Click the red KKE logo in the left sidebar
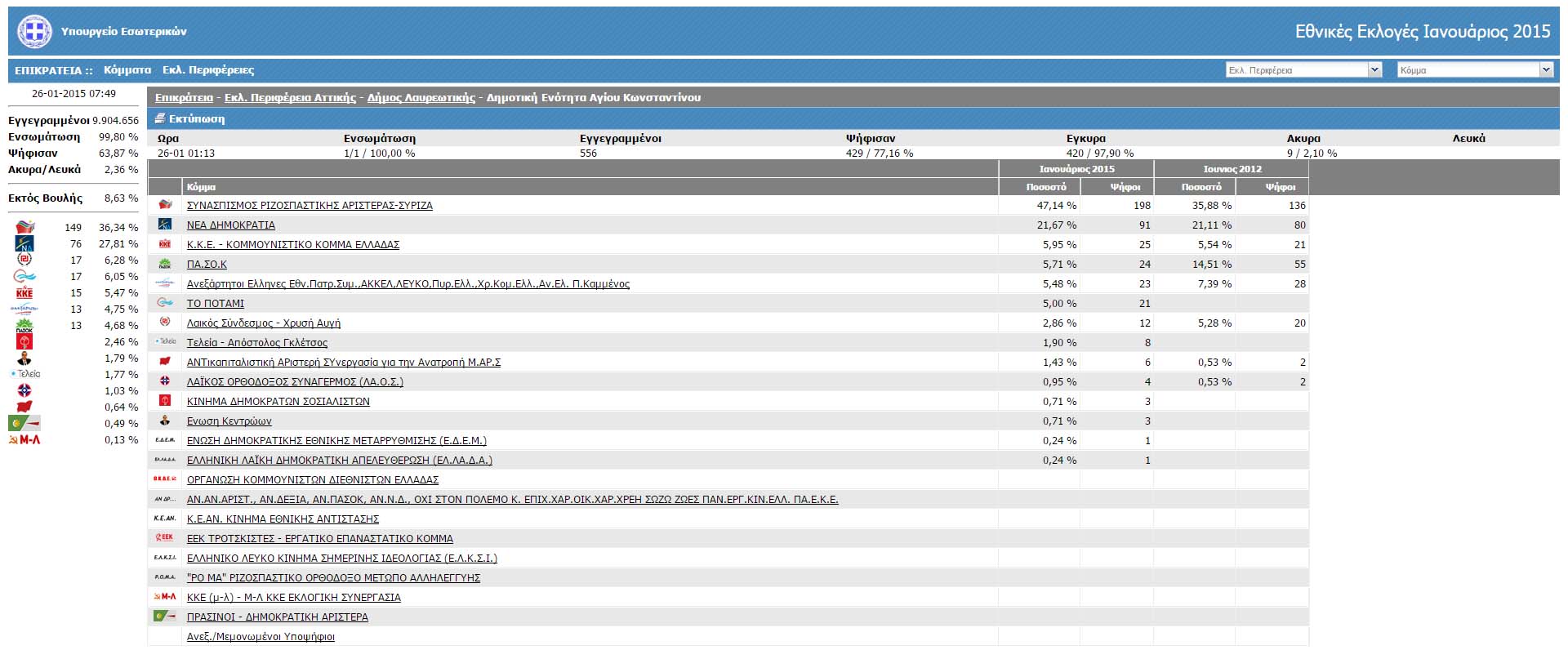The height and width of the screenshot is (659, 1568). [x=24, y=292]
